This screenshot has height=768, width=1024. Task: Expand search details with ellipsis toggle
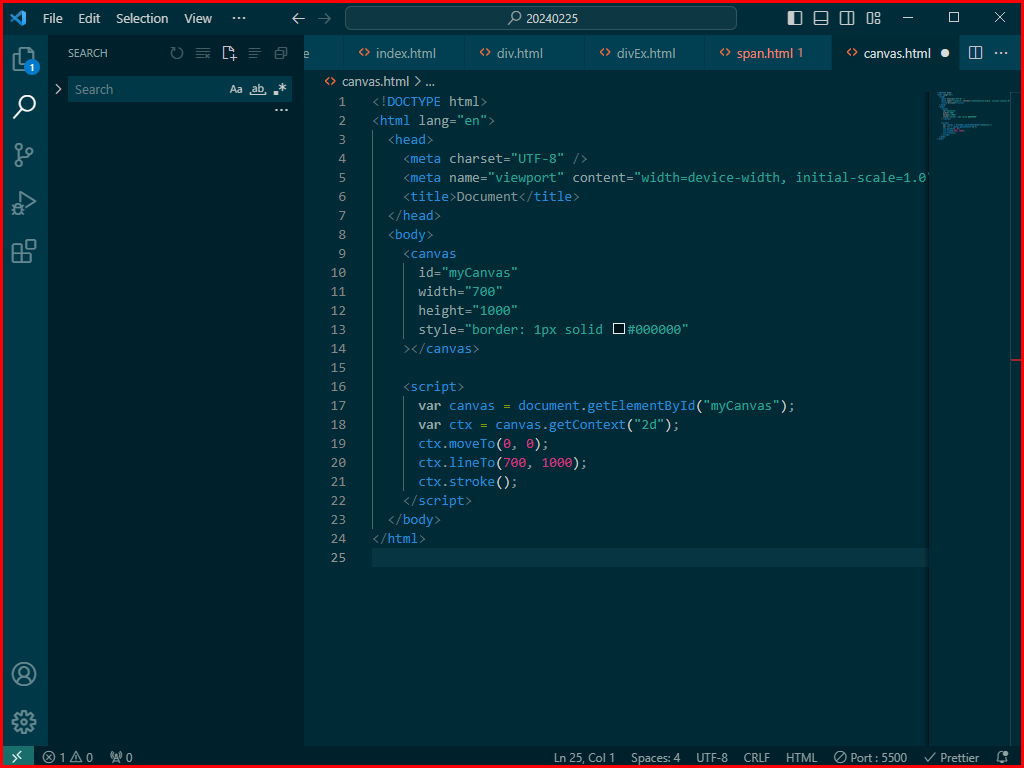point(281,110)
